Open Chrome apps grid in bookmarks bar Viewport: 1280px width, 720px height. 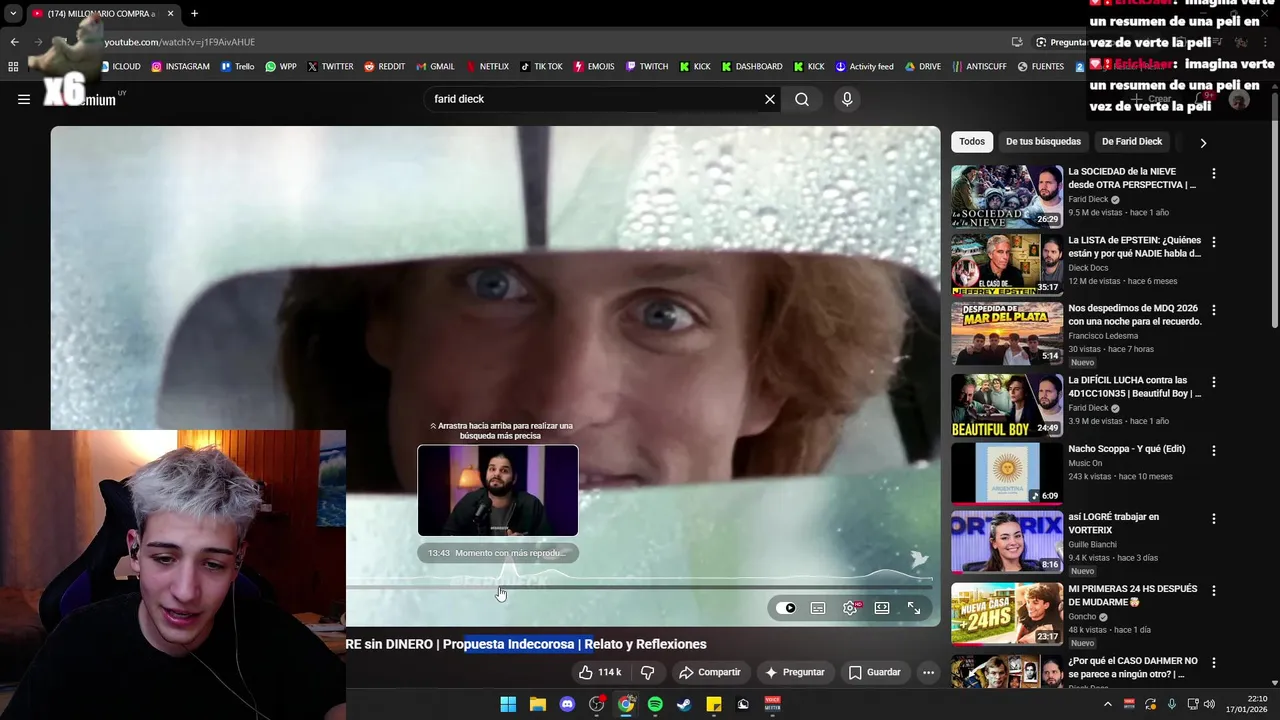coord(13,67)
